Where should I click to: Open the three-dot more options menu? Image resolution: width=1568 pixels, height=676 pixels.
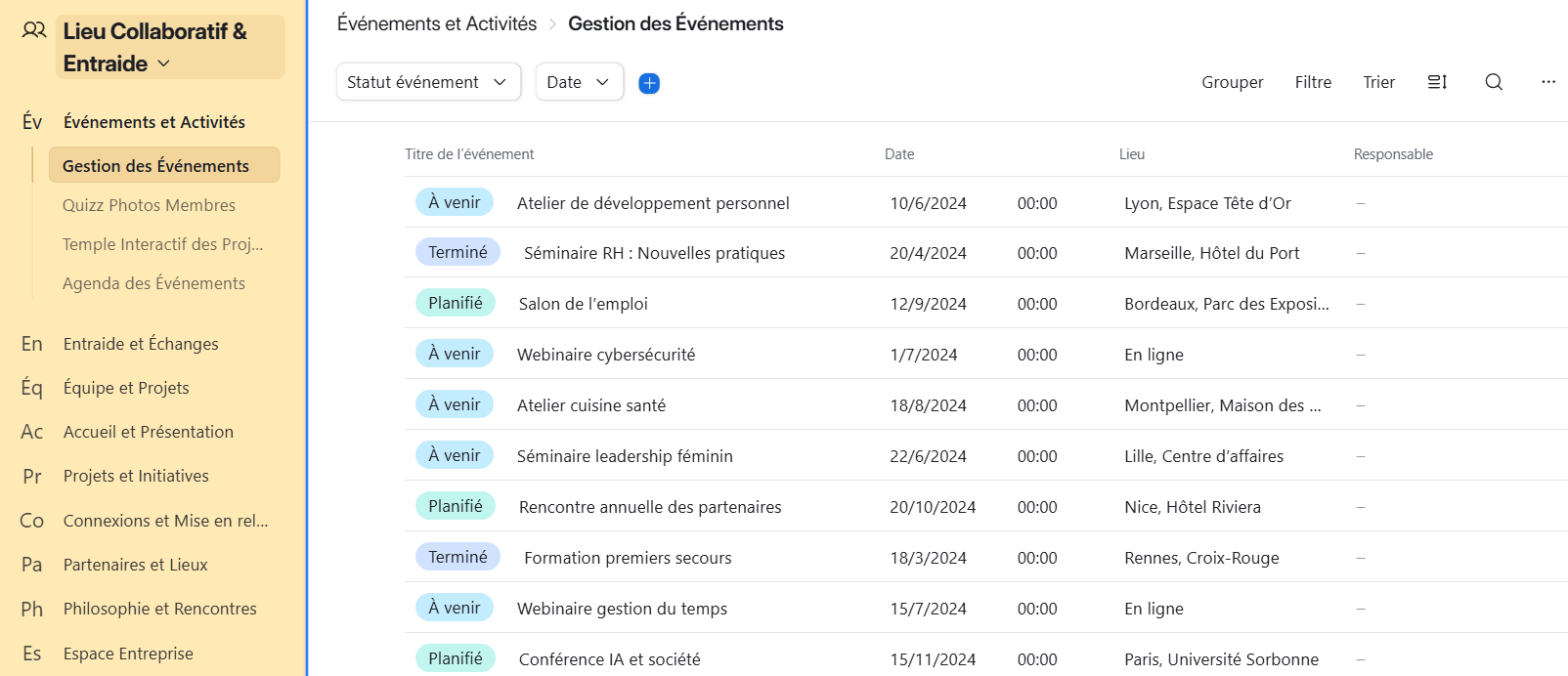point(1547,82)
